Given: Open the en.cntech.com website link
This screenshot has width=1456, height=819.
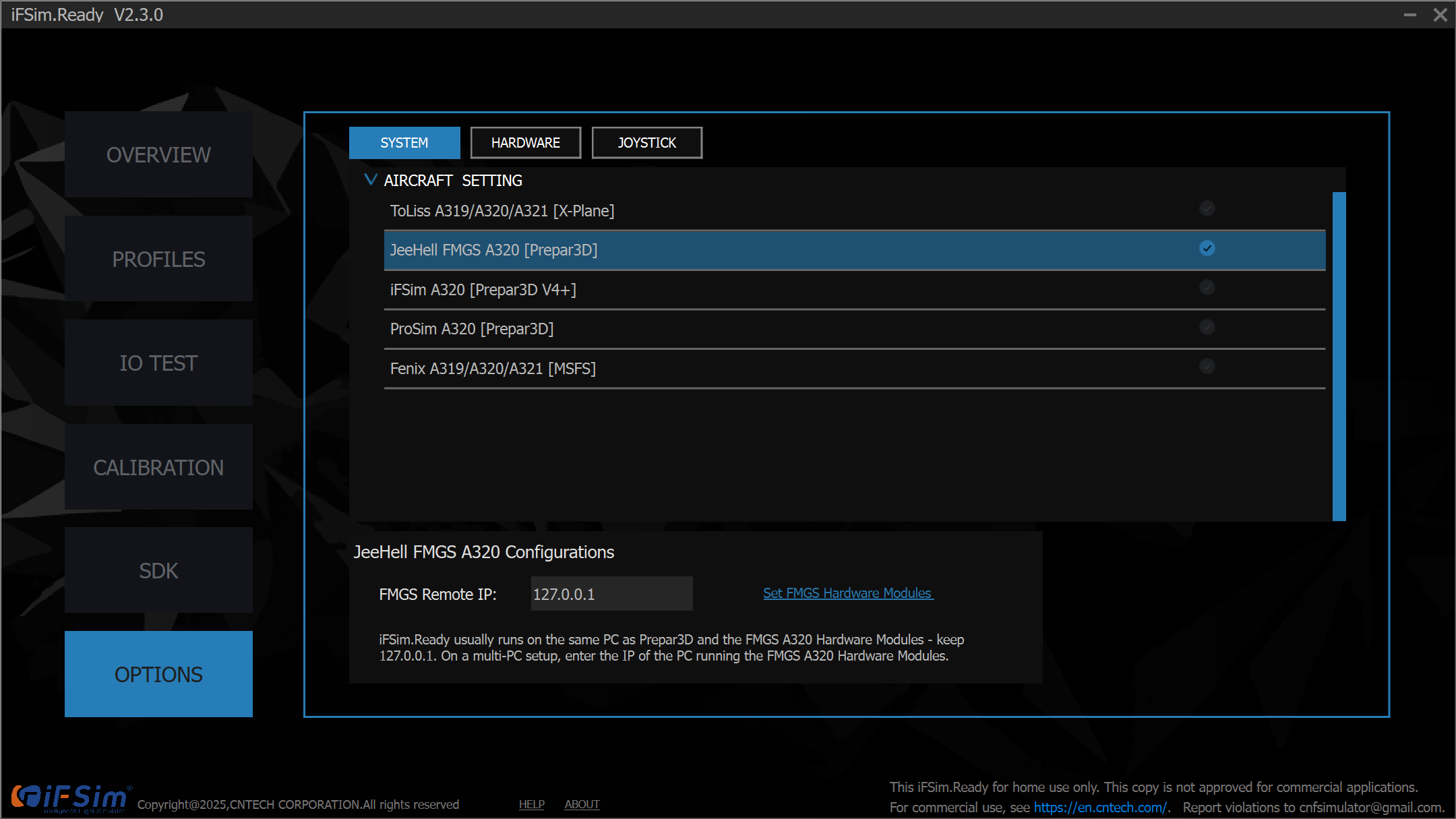Looking at the screenshot, I should (1100, 807).
